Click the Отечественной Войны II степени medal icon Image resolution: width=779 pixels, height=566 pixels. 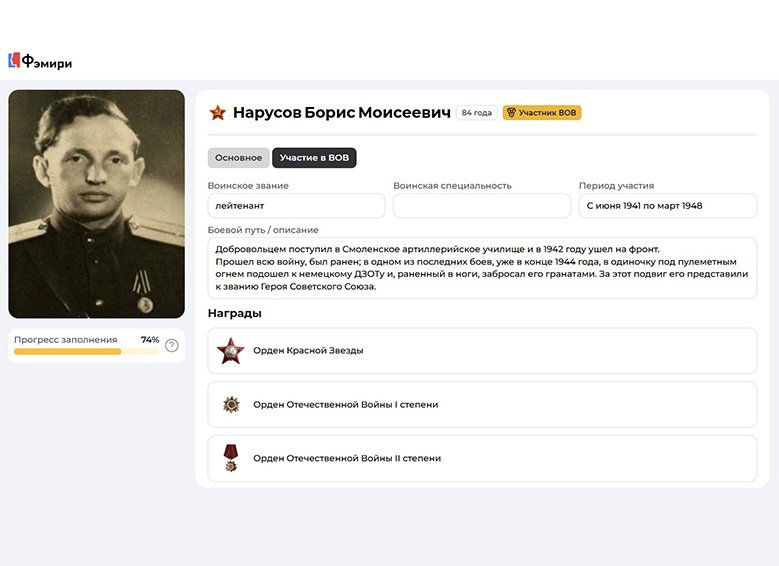231,458
